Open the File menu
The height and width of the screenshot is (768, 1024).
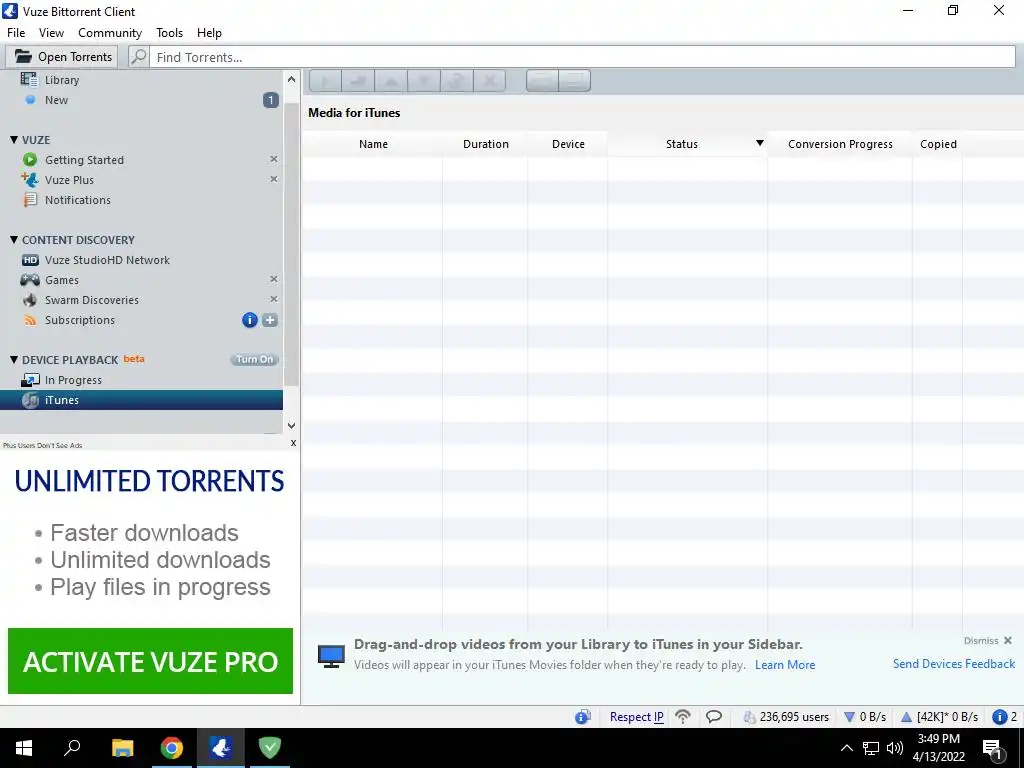(x=16, y=33)
